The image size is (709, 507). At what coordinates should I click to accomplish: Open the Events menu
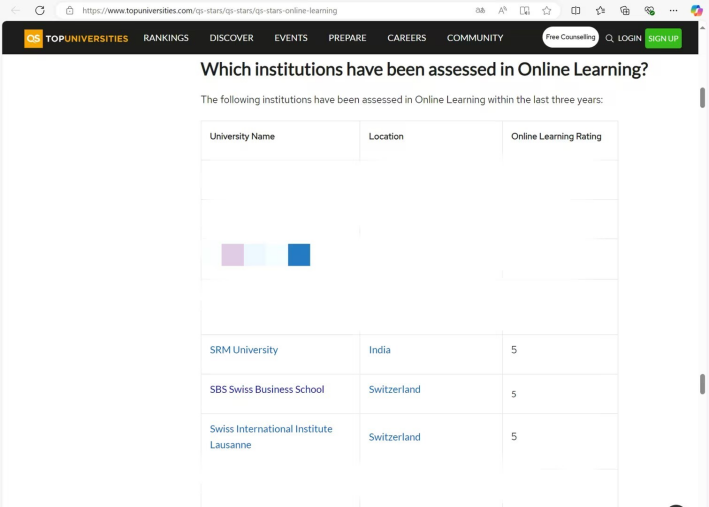(291, 38)
